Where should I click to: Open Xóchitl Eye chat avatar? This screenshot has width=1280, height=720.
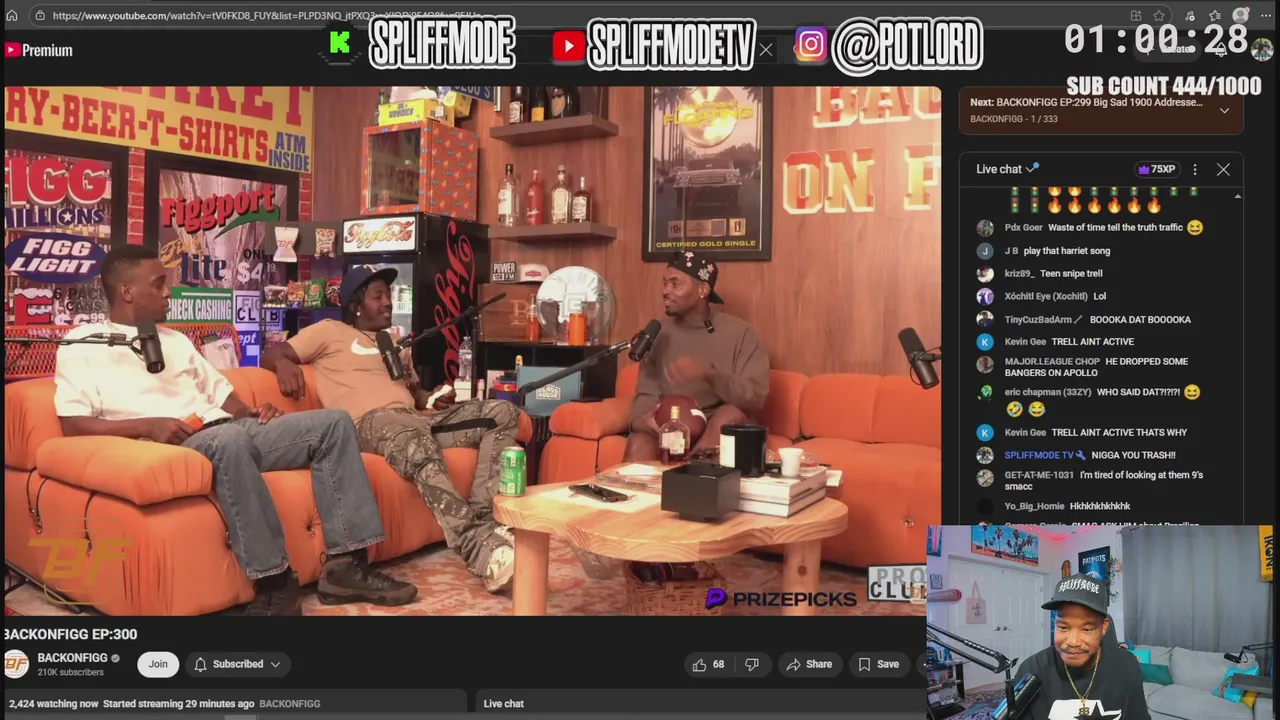pos(985,297)
